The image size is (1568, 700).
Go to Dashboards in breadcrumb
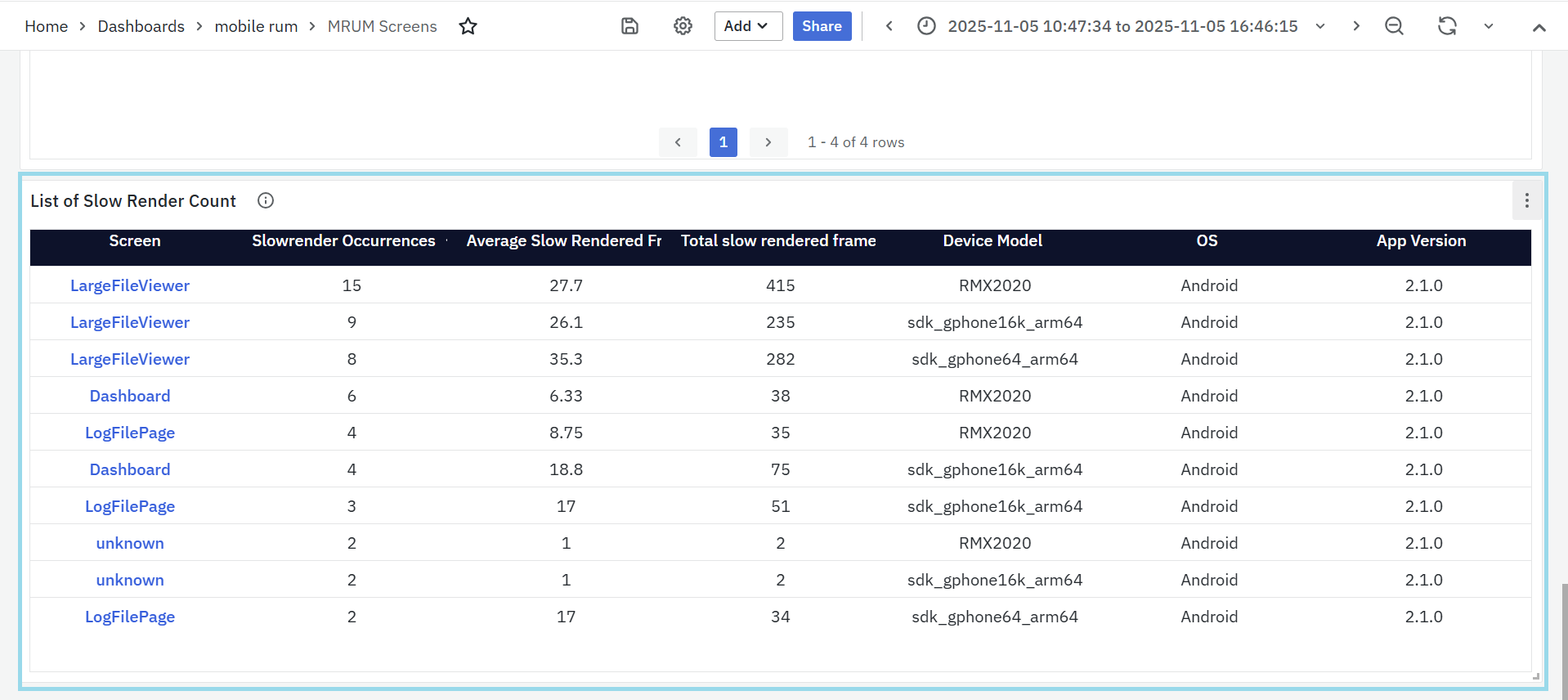point(141,26)
